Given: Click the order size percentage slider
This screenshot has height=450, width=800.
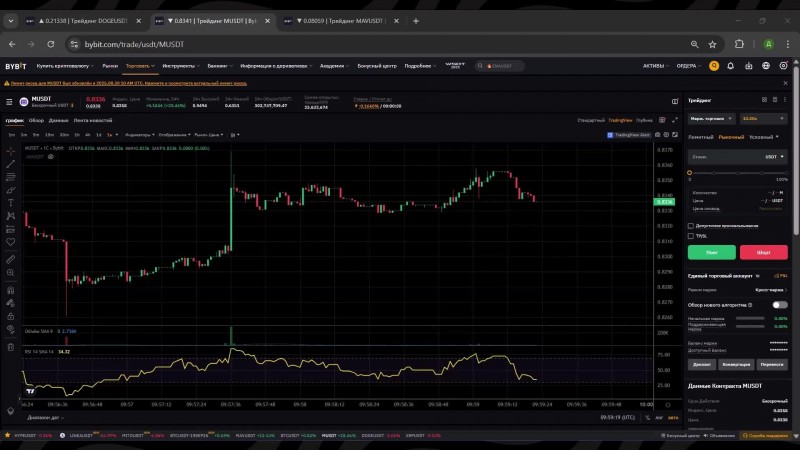Looking at the screenshot, I should pos(738,173).
